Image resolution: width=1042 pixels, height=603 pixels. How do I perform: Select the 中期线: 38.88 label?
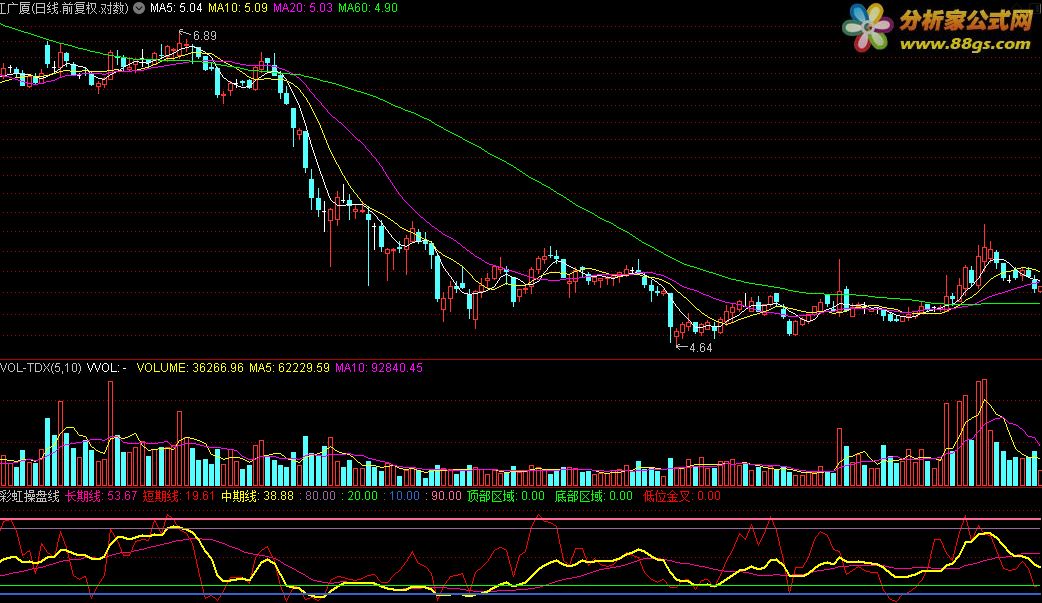pos(257,496)
